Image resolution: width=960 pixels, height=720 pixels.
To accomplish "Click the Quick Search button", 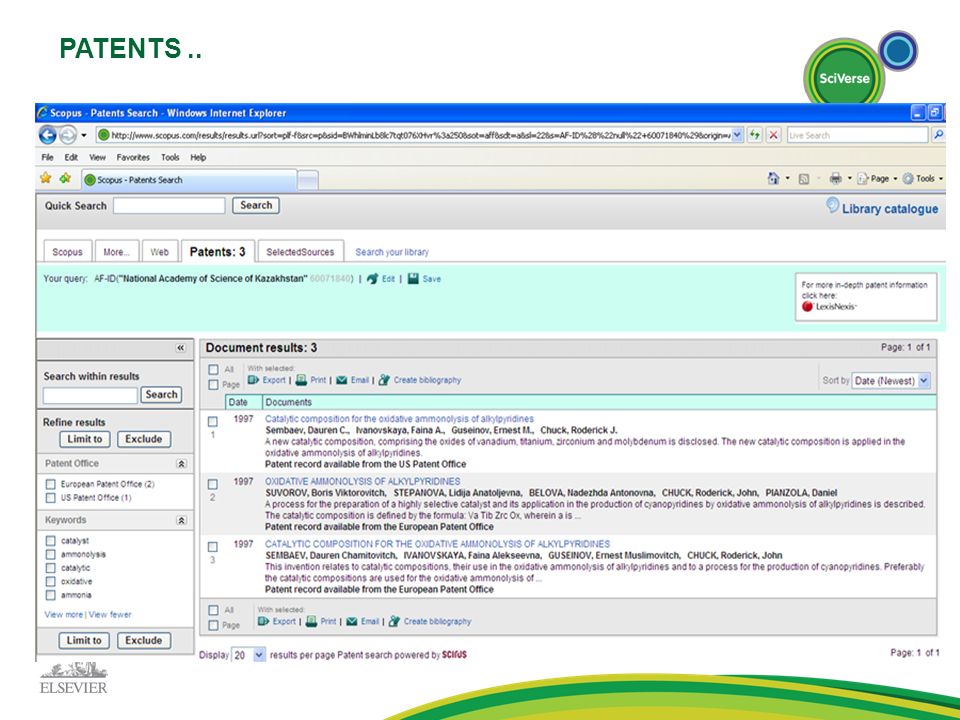I will (x=256, y=206).
